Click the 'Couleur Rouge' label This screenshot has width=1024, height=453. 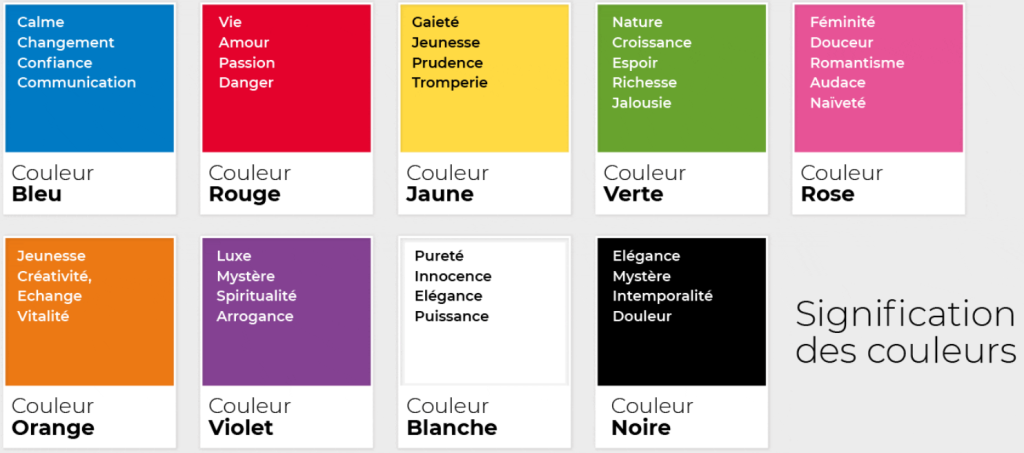click(x=250, y=183)
